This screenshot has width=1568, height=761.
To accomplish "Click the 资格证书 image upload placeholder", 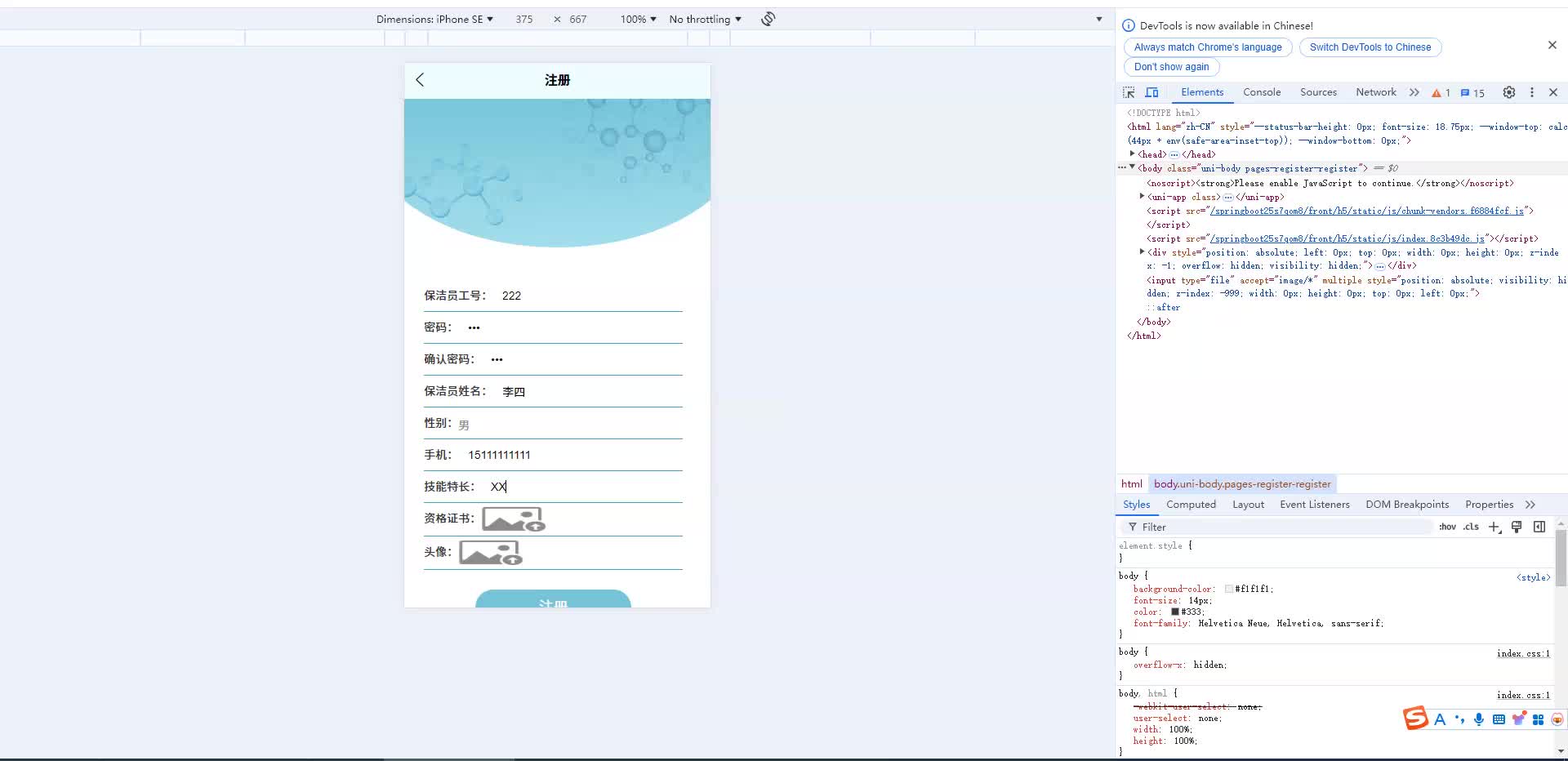I will pyautogui.click(x=512, y=519).
